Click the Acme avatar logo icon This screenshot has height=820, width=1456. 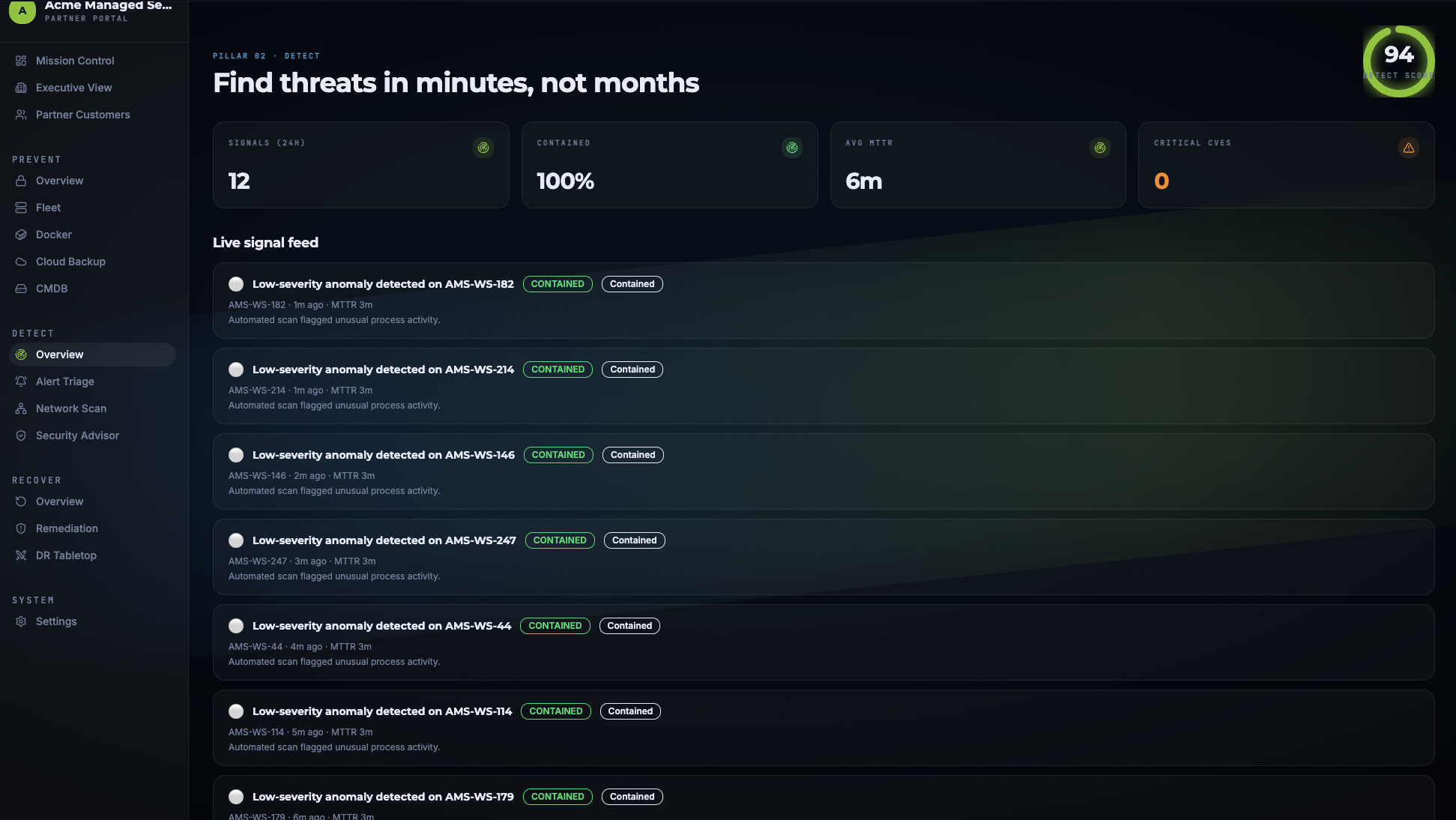click(22, 11)
